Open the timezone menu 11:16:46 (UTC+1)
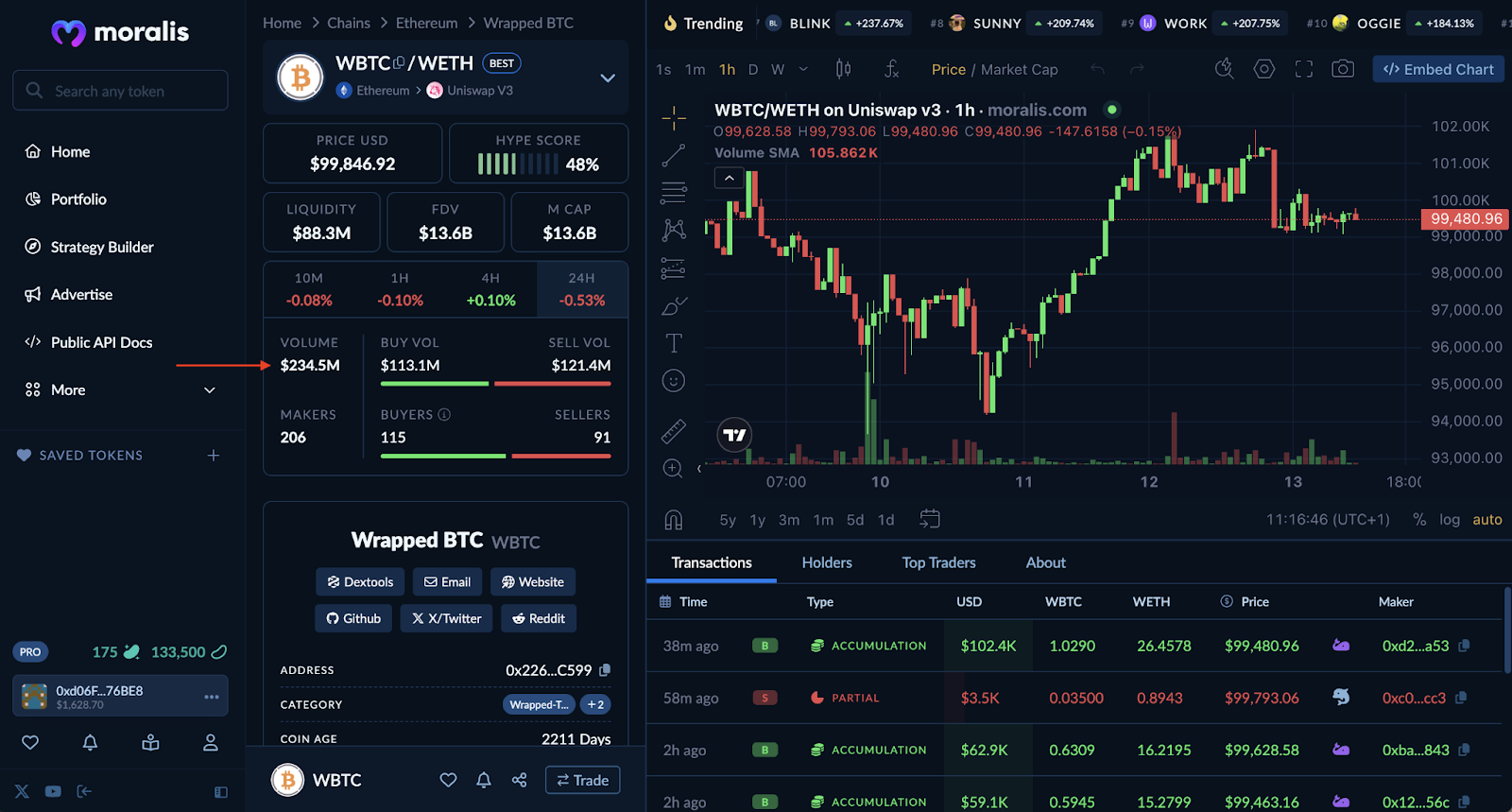This screenshot has width=1512, height=812. (1328, 520)
